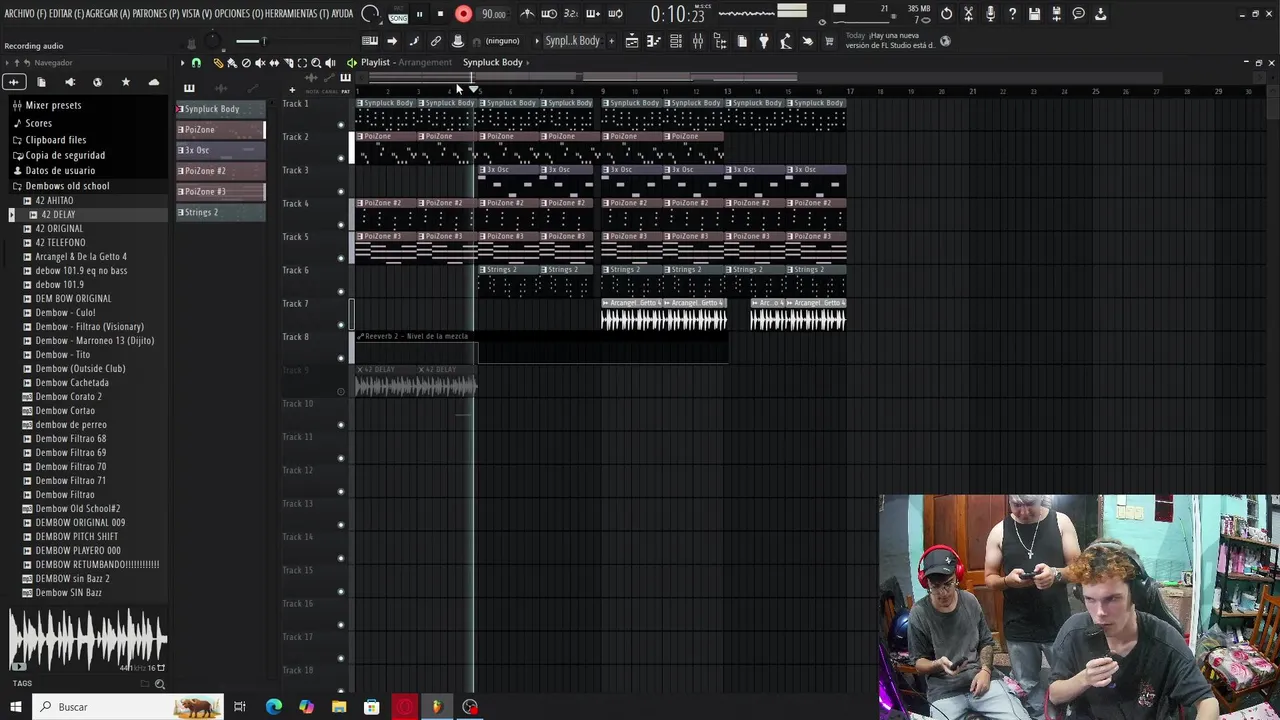Image resolution: width=1280 pixels, height=720 pixels.
Task: Open Microsoft Edge from the taskbar
Action: 274,707
